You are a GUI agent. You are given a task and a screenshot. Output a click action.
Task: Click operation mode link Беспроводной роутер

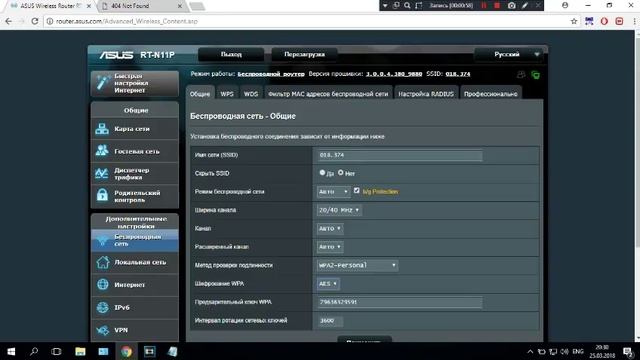pos(271,74)
